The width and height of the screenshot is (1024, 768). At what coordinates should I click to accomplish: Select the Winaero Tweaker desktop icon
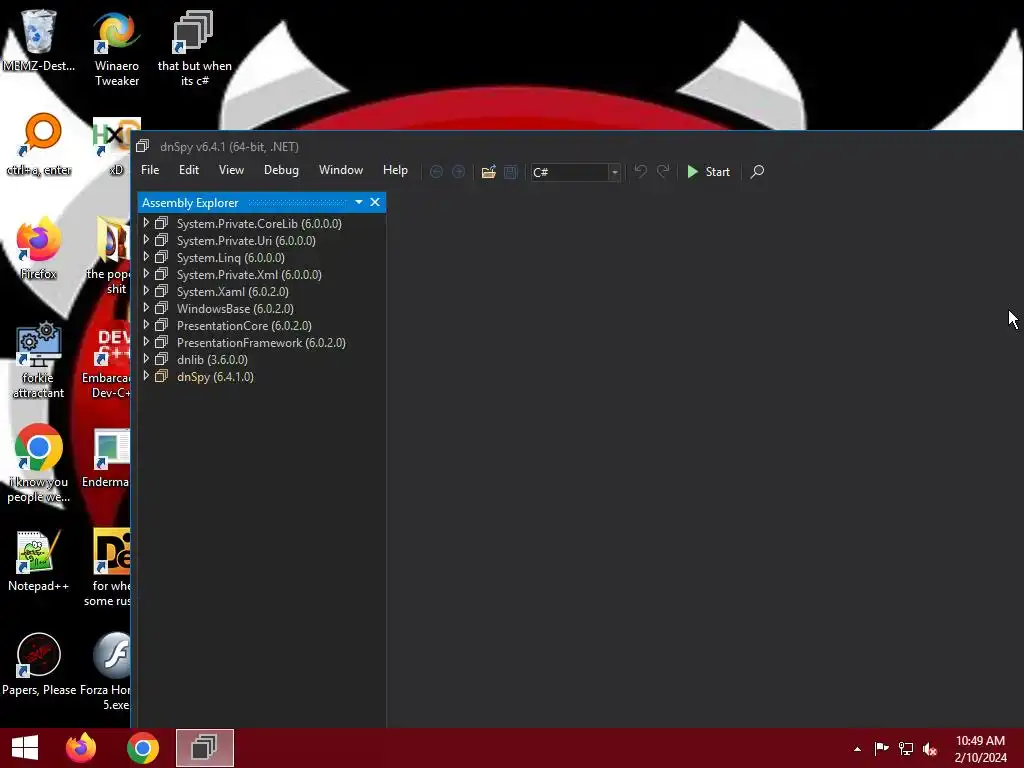coord(117,49)
